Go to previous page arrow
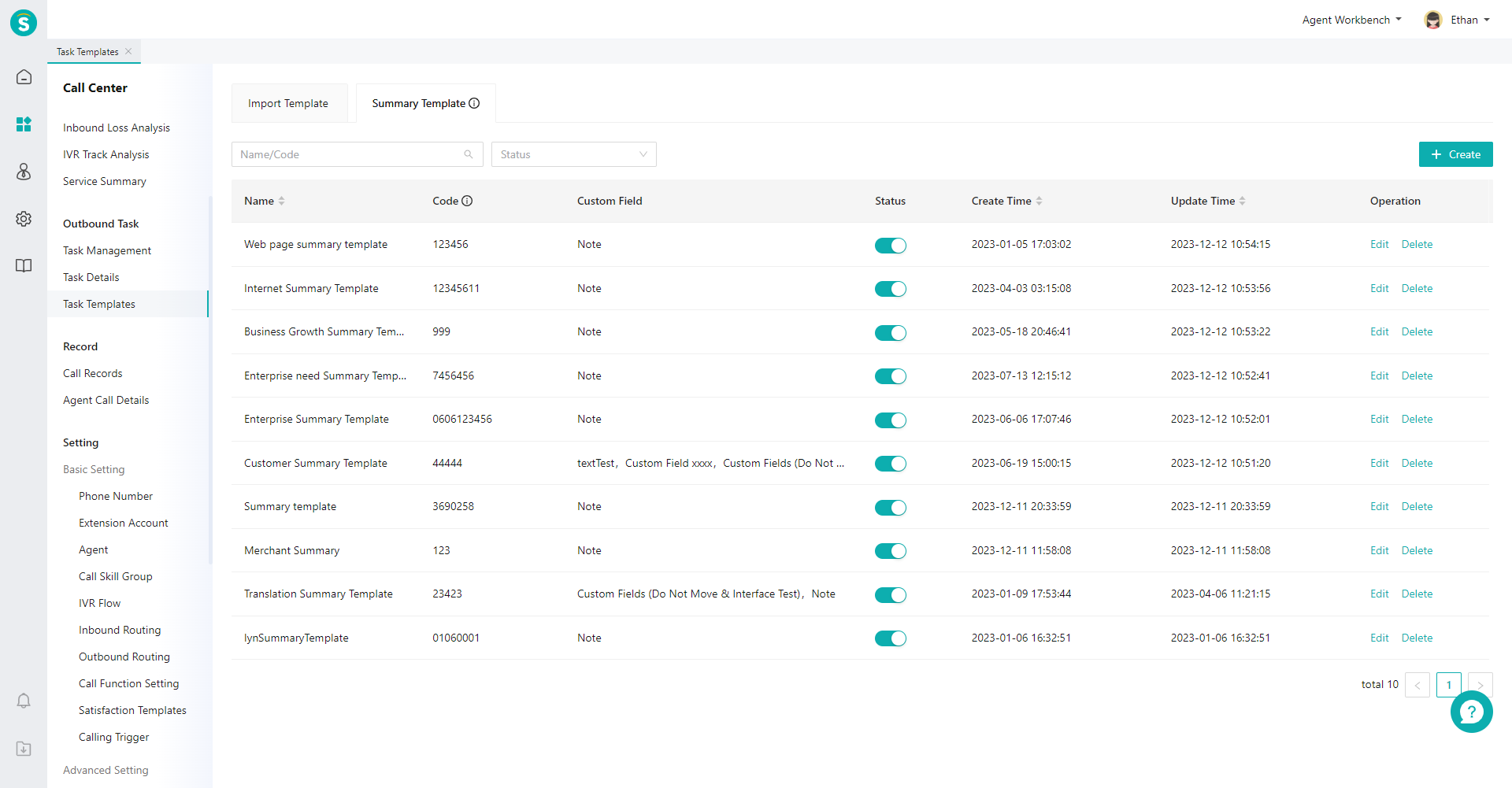Viewport: 1512px width, 788px height. [x=1417, y=685]
